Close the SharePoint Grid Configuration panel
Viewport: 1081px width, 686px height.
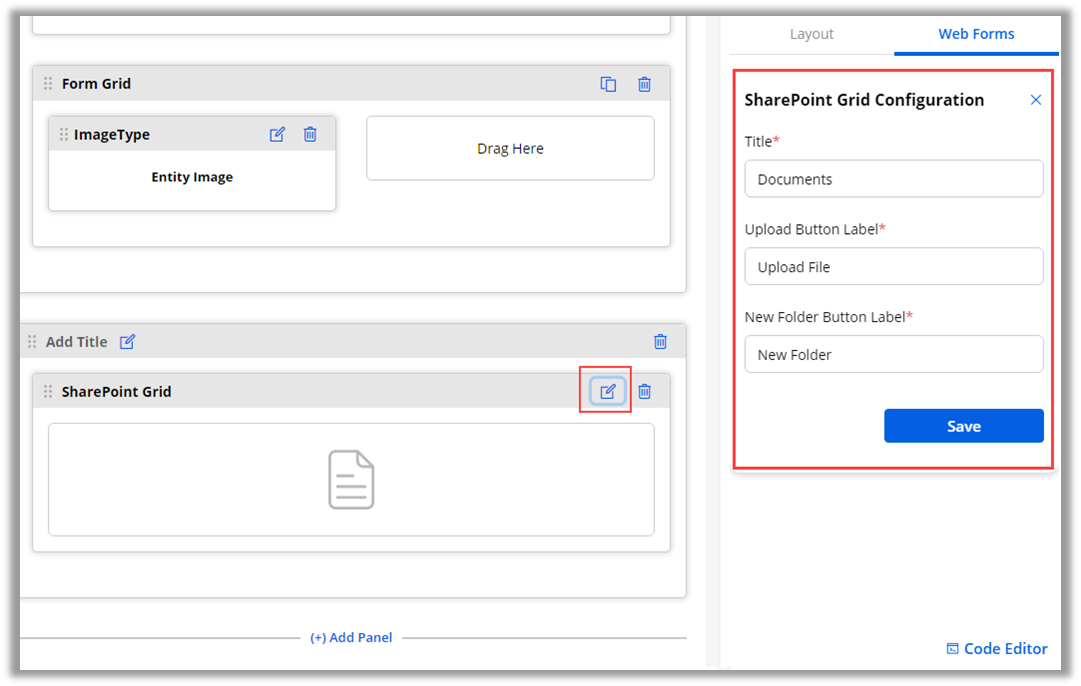point(1036,100)
